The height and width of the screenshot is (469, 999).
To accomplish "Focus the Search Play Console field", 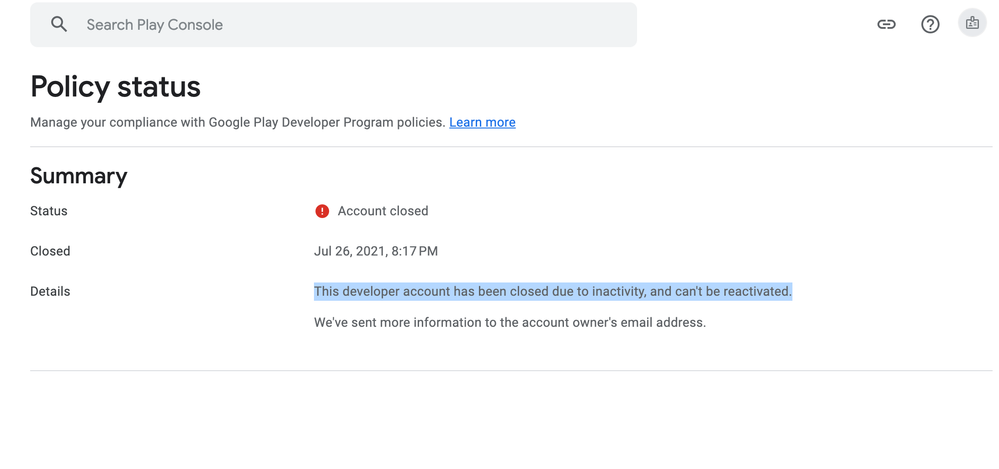I will 340,24.
